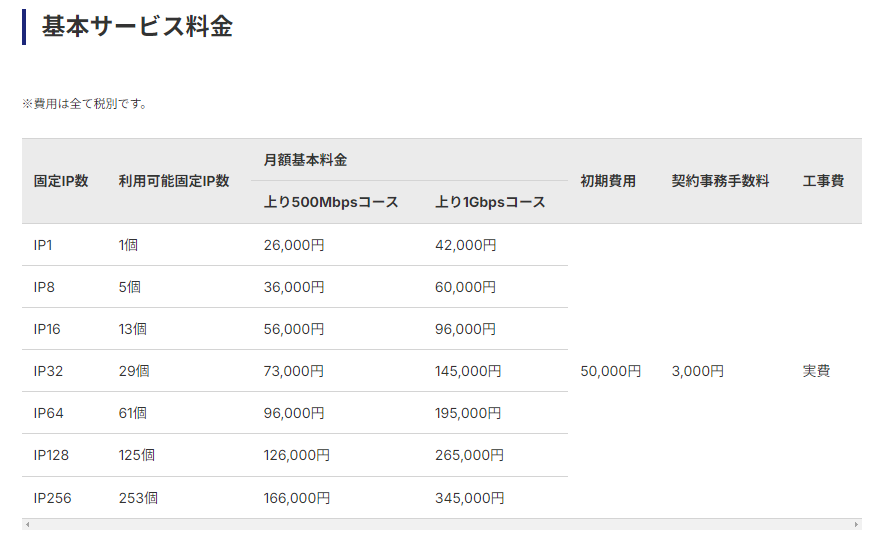This screenshot has height=537, width=872.
Task: Click the 73,000円 price cell
Action: 294,371
